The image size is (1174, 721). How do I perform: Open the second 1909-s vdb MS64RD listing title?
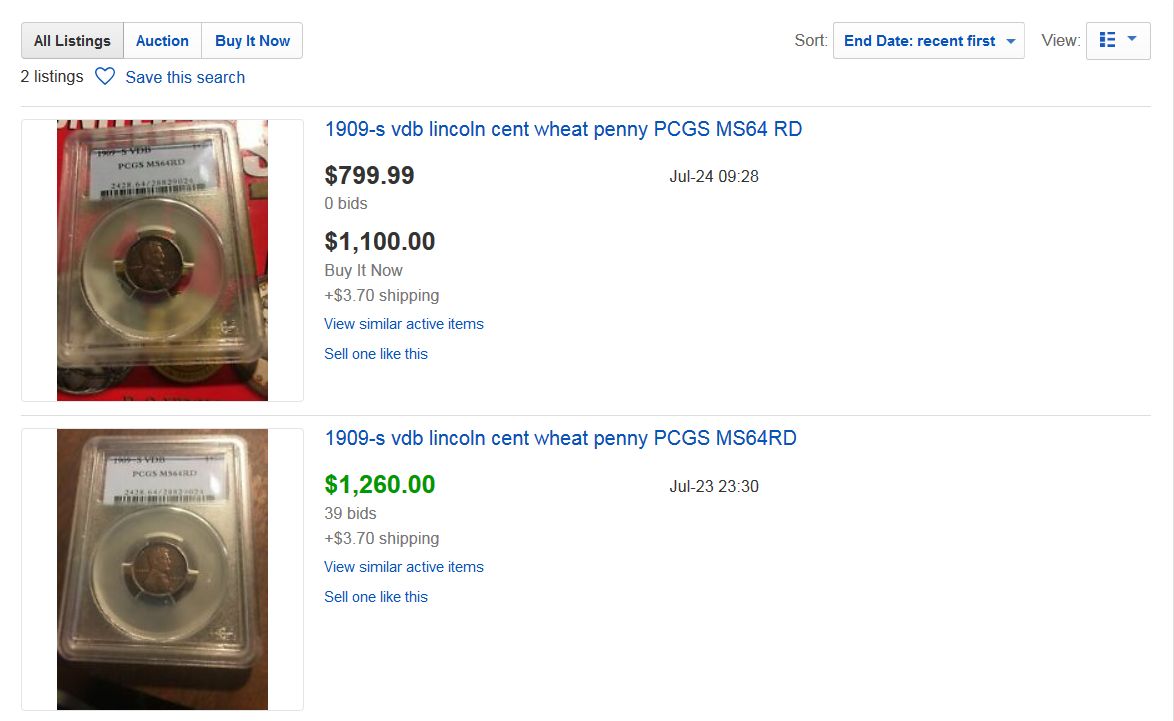point(560,438)
